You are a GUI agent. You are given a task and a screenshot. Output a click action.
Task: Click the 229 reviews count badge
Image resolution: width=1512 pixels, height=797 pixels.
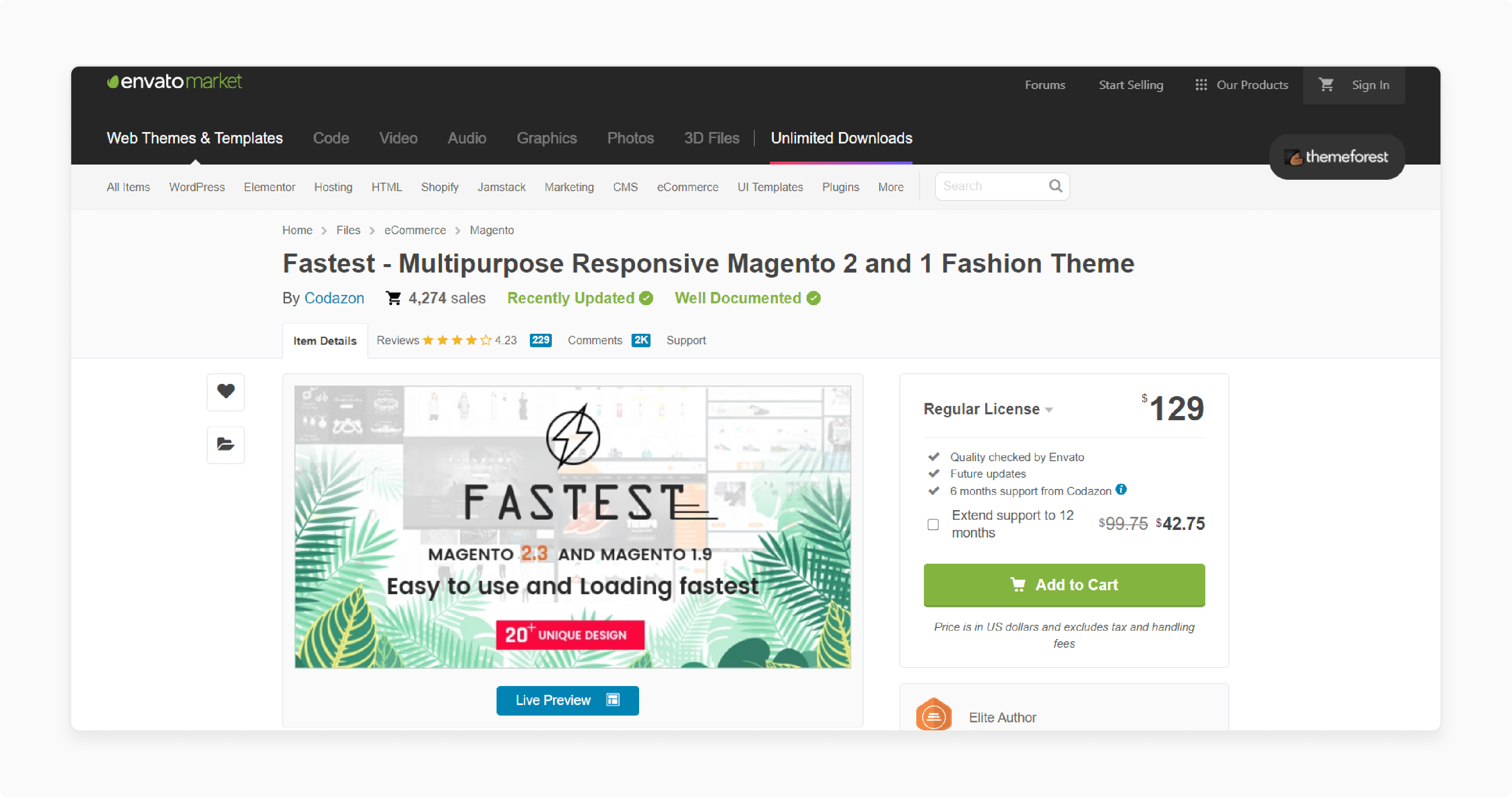point(540,340)
